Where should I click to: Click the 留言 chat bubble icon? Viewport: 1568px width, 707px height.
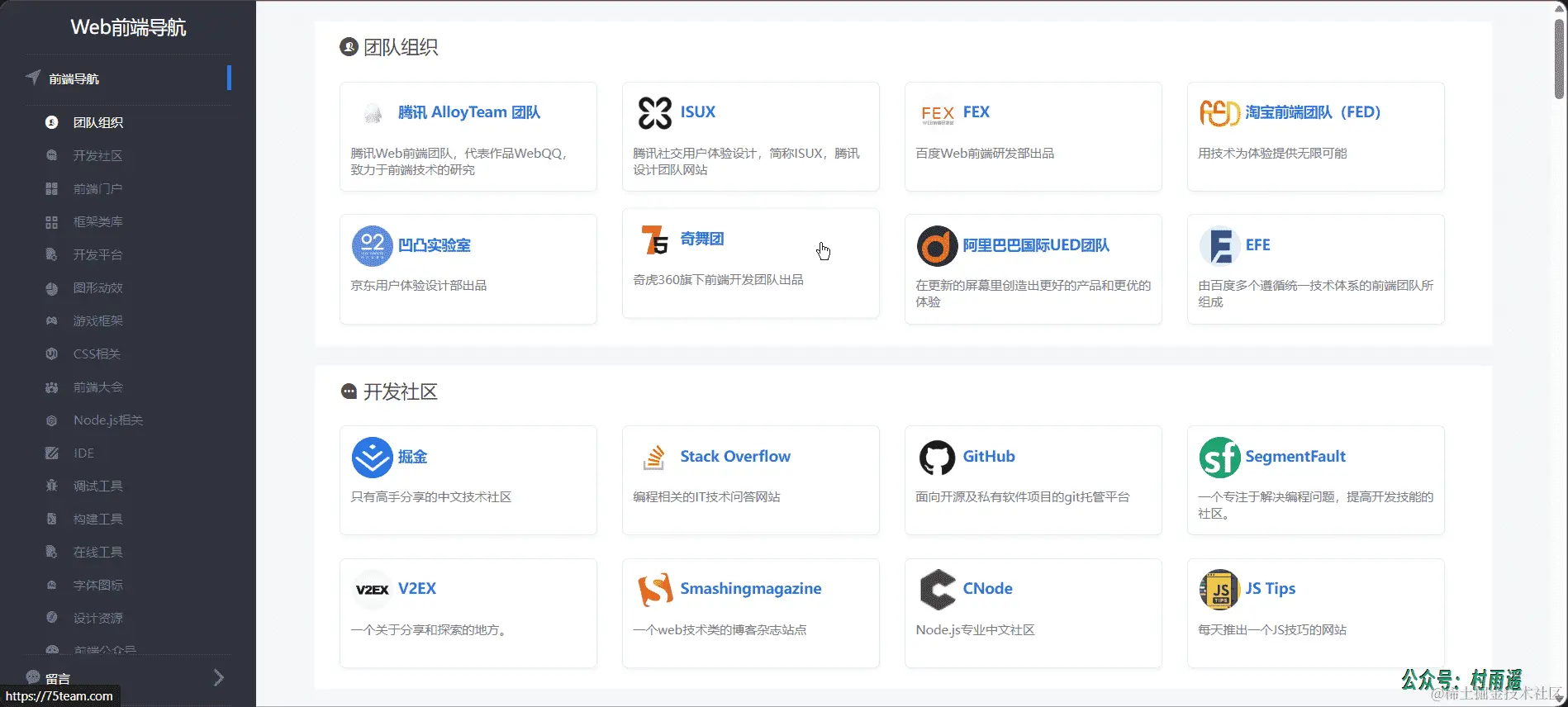[33, 677]
